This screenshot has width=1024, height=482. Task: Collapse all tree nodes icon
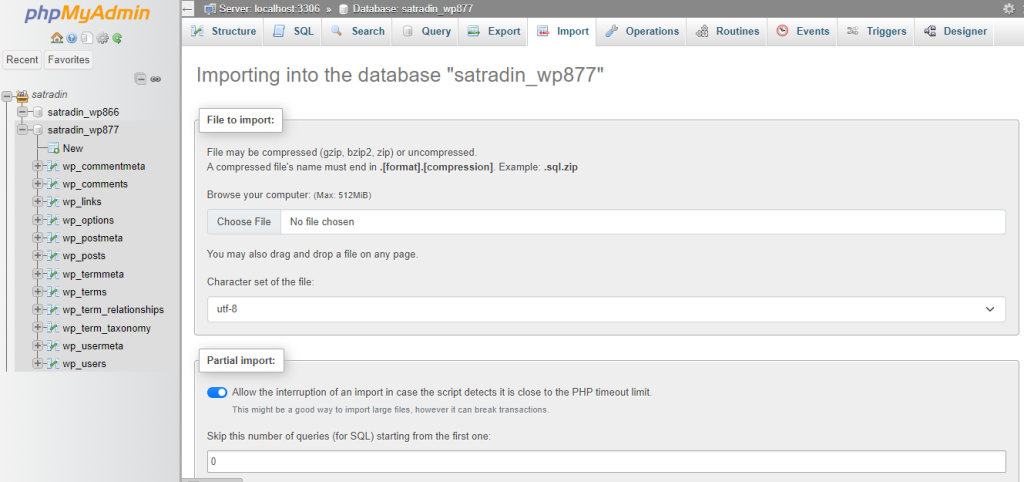(140, 78)
